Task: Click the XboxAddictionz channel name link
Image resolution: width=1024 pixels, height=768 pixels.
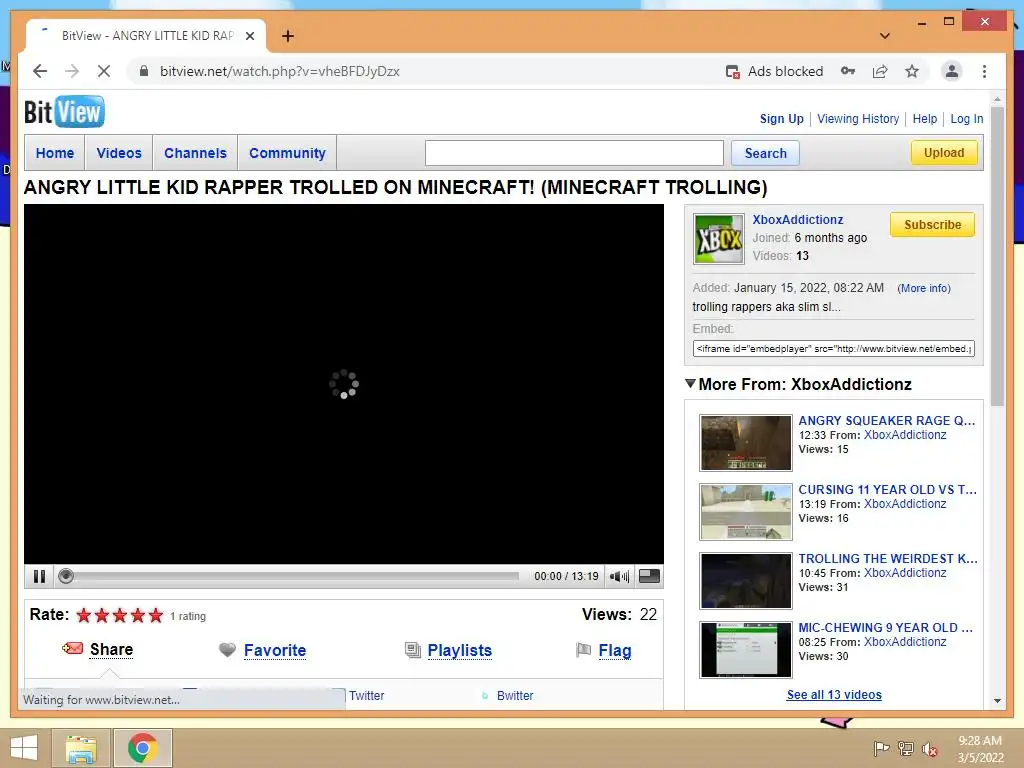Action: [x=797, y=219]
